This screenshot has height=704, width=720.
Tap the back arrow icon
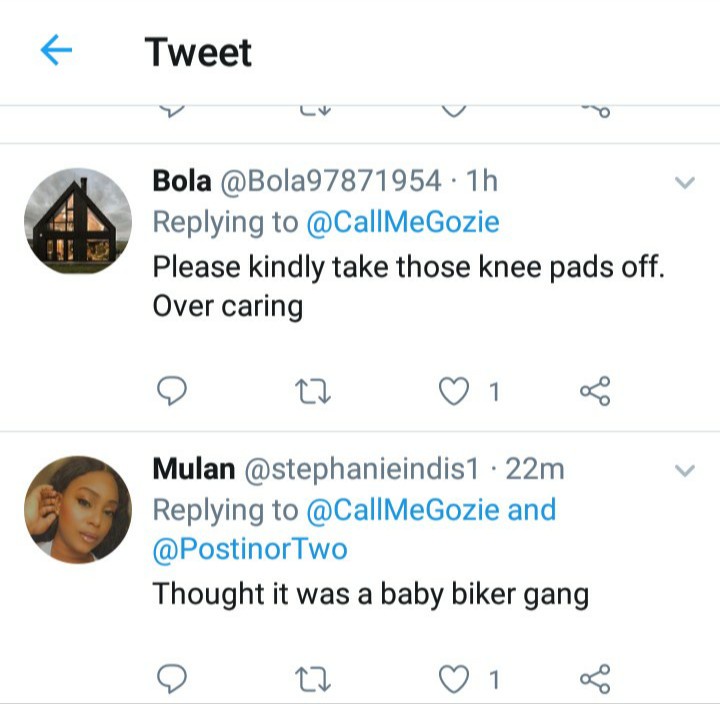click(57, 51)
